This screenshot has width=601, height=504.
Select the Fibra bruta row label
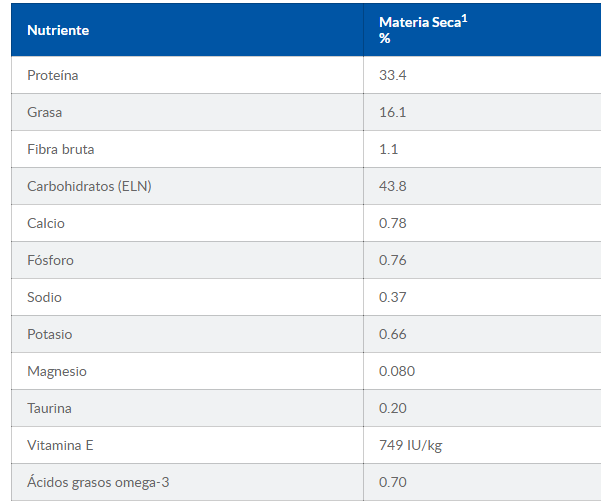coord(61,149)
